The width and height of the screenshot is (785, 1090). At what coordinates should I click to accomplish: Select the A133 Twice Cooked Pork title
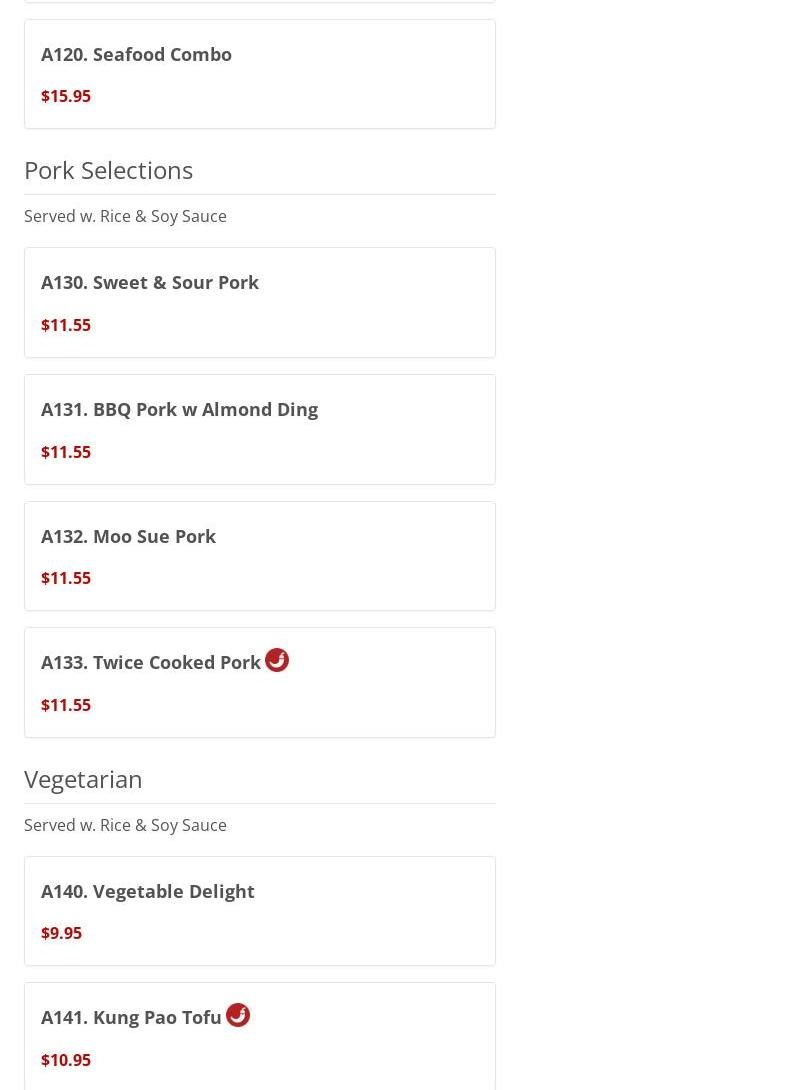[x=150, y=662]
